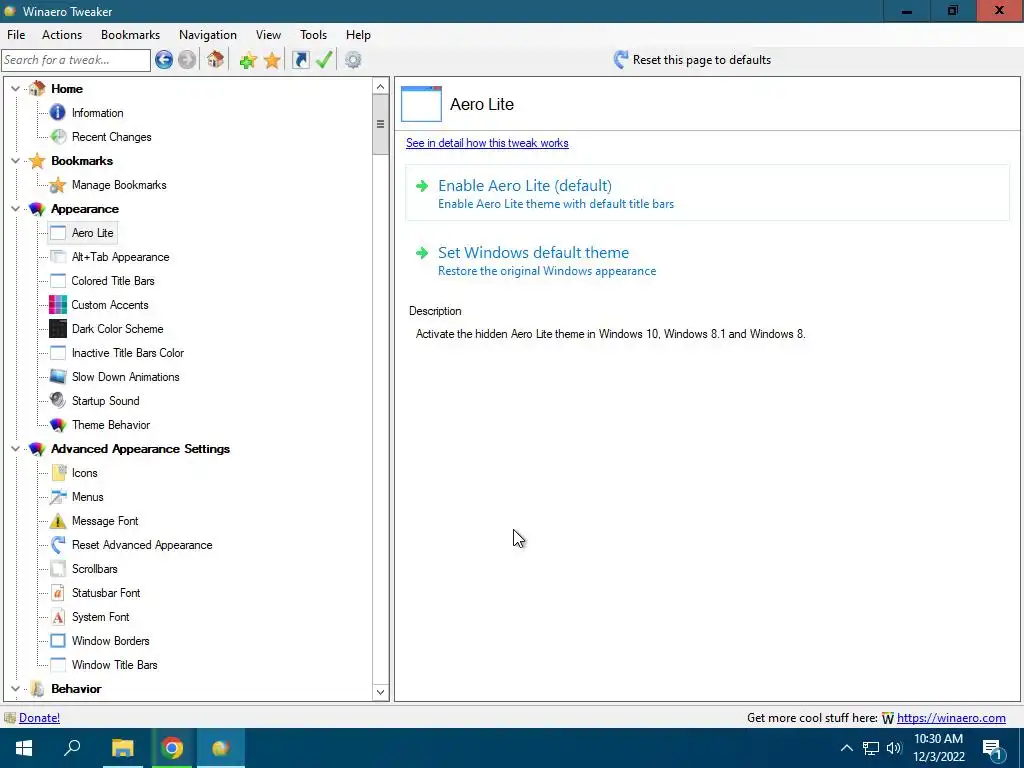Click the green checkmark toolbar icon
Screen dimensions: 1024x768
(324, 60)
